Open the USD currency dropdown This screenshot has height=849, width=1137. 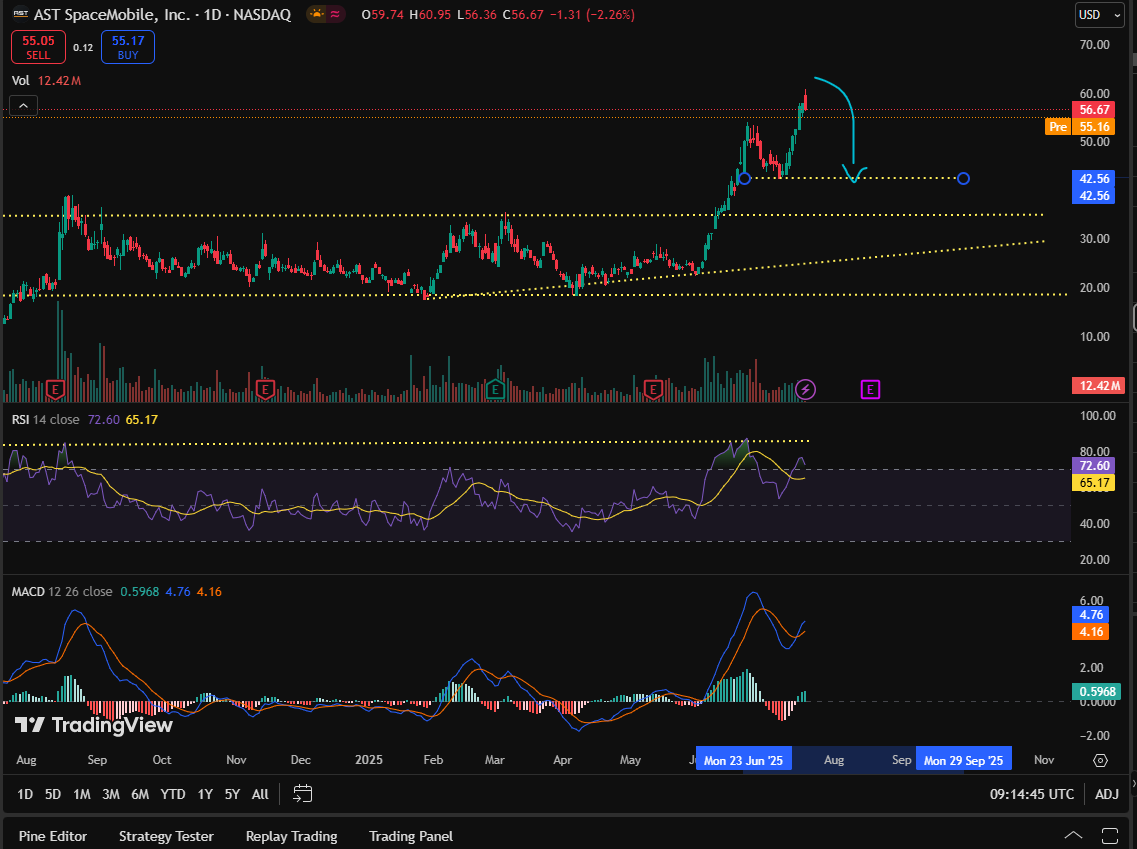(x=1099, y=15)
